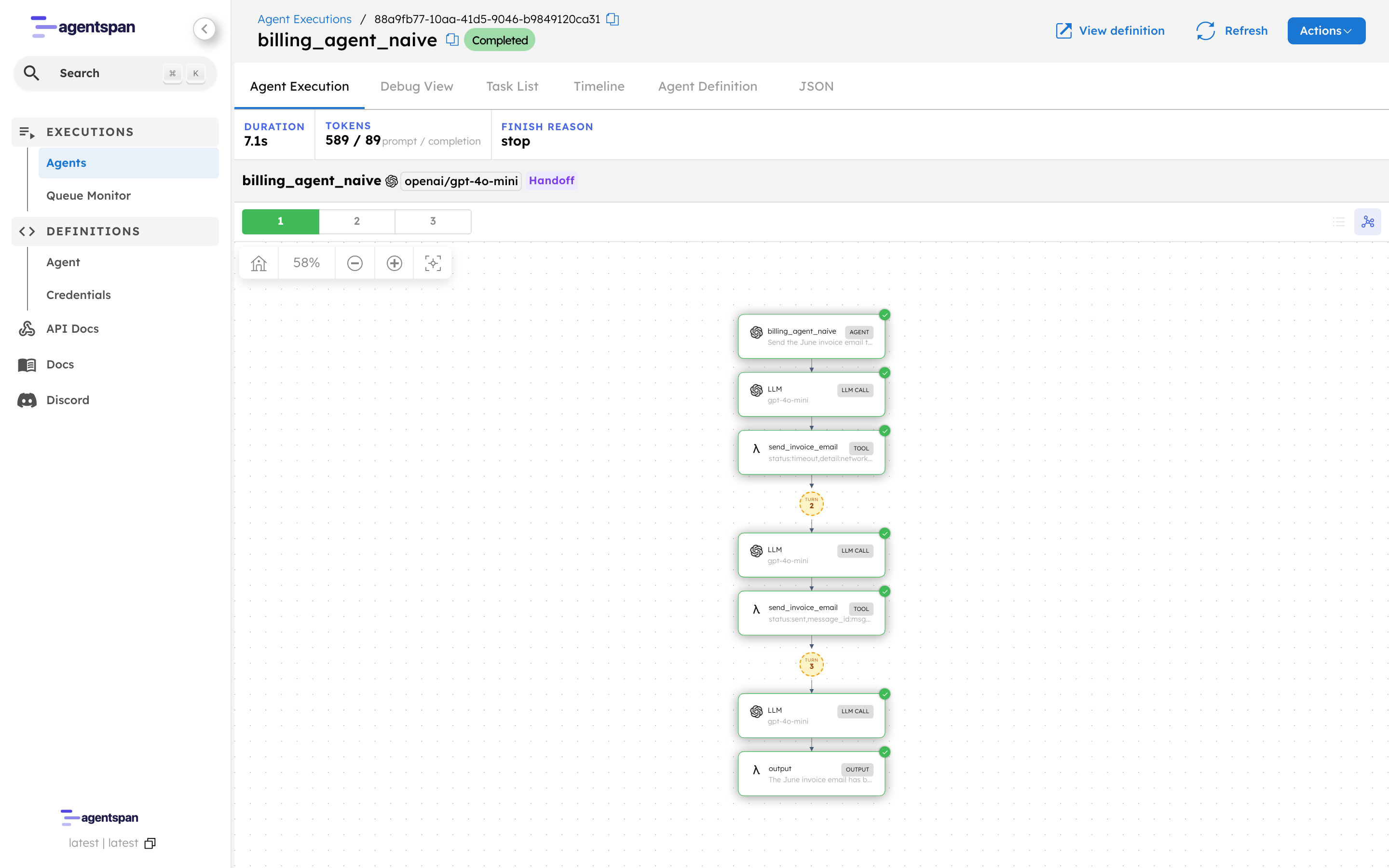This screenshot has height=868, width=1389.
Task: Collapse the EXECUTIONS section
Action: point(115,132)
